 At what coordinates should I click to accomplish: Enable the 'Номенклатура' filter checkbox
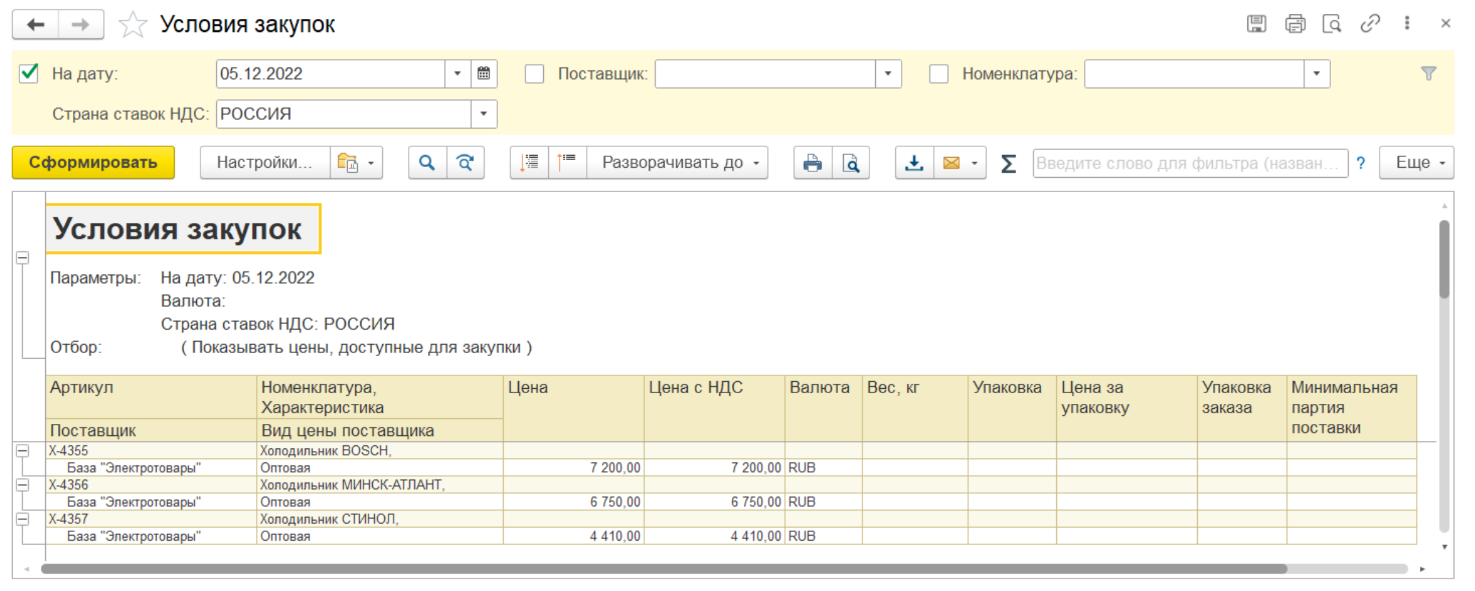(939, 74)
